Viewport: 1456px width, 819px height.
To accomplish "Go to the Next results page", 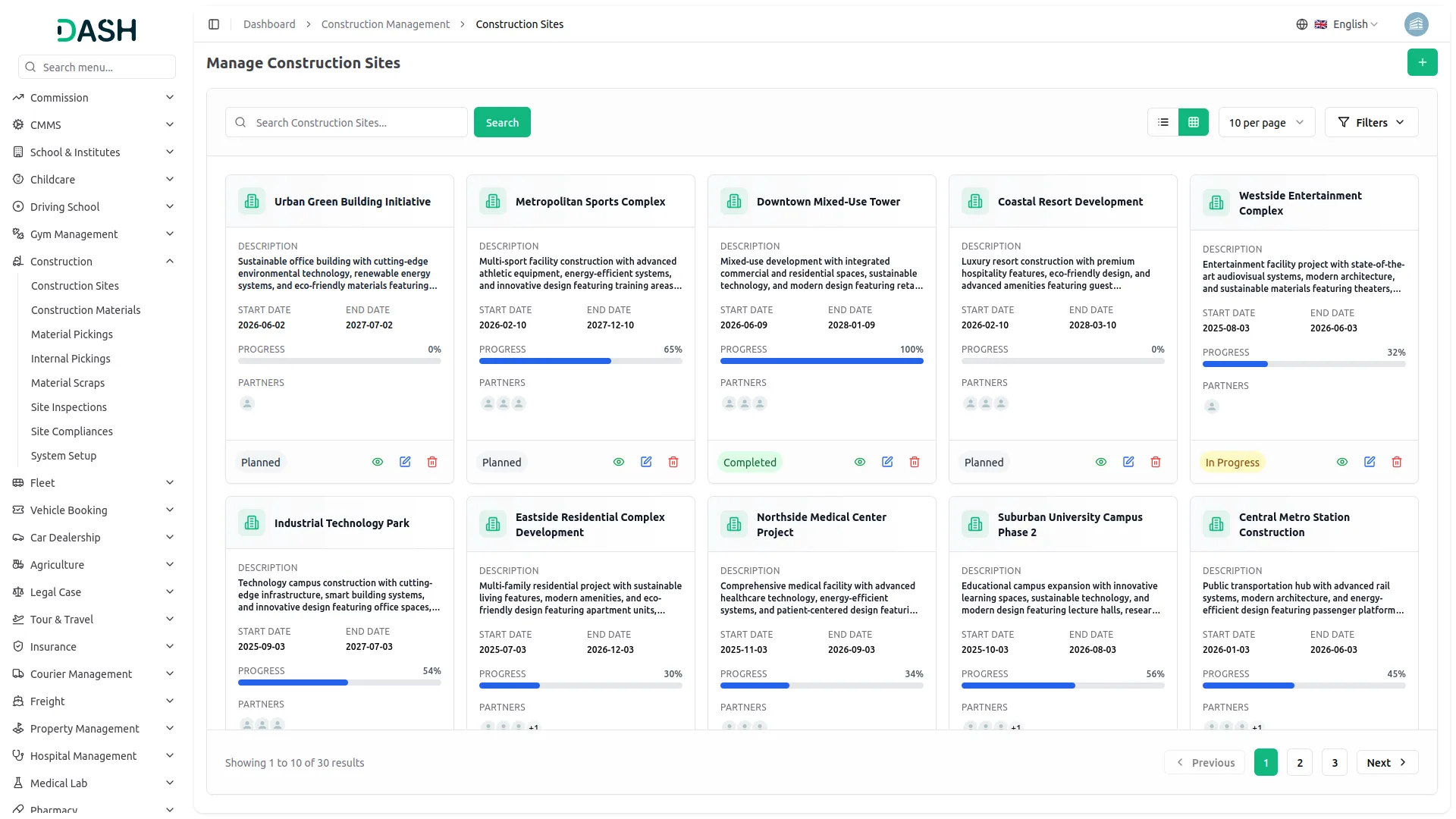I will pos(1386,762).
